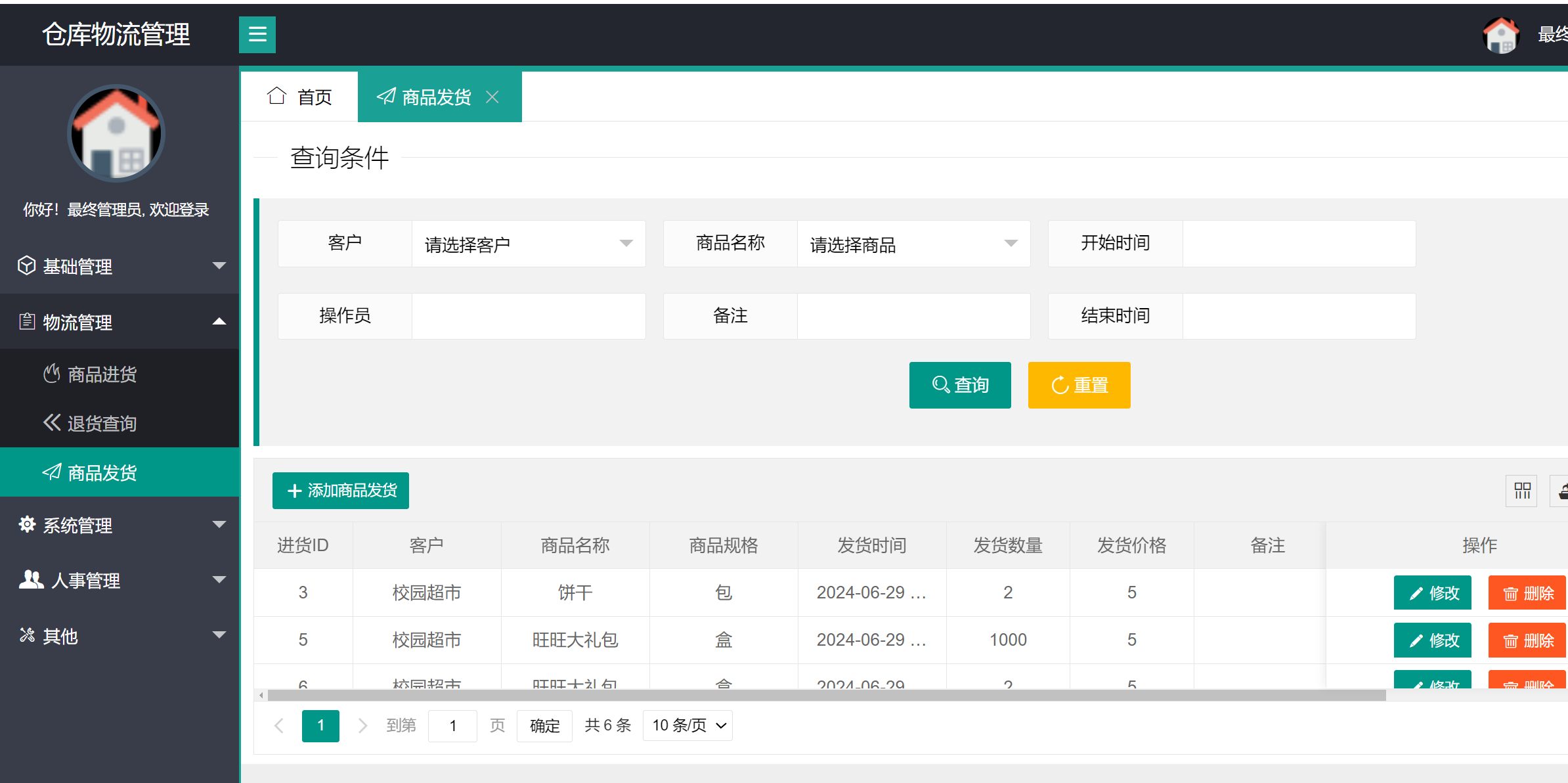Focus the 结束时间 input field
This screenshot has height=783, width=1568.
(1299, 316)
